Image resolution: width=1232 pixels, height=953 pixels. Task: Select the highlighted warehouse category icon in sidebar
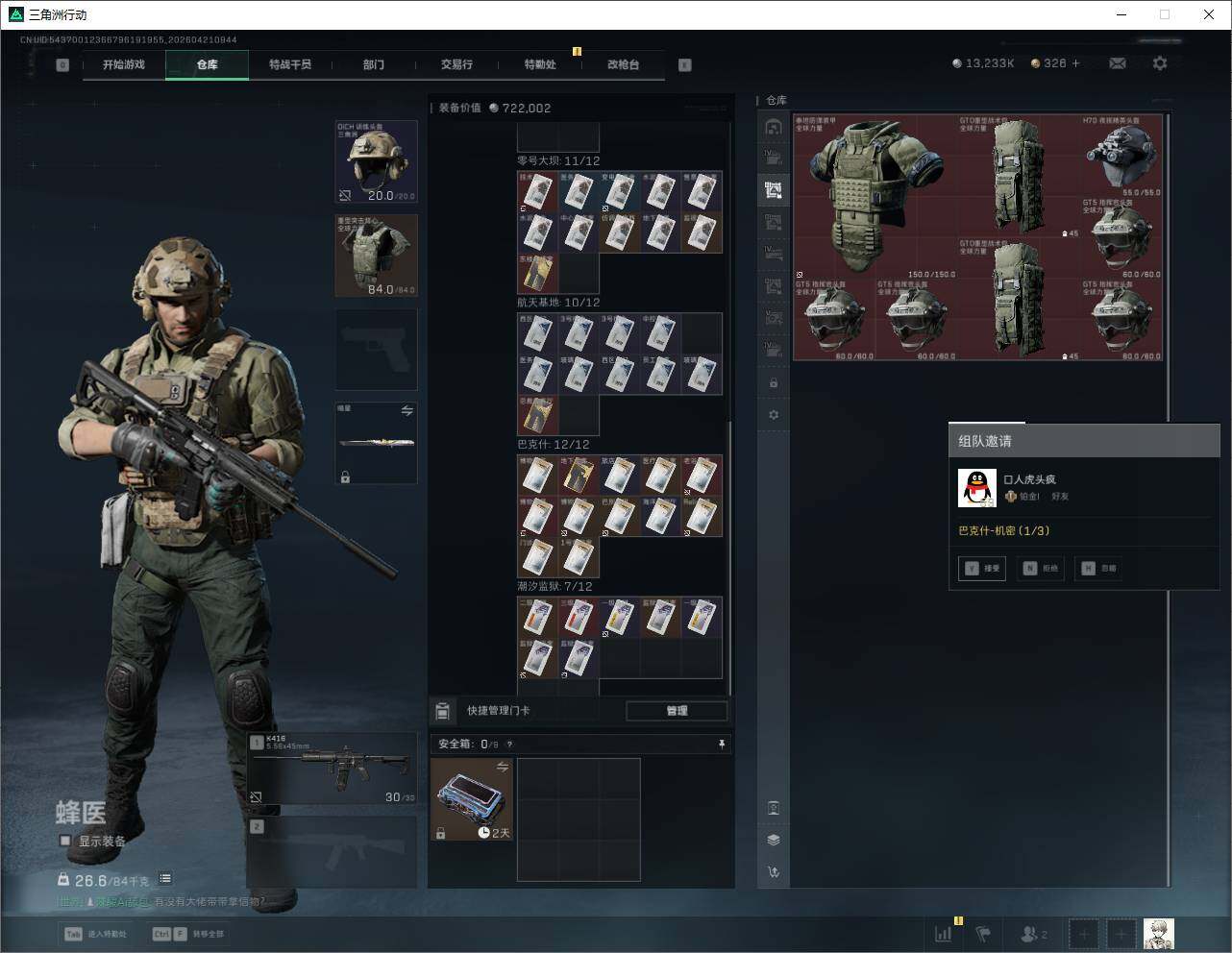(x=774, y=190)
